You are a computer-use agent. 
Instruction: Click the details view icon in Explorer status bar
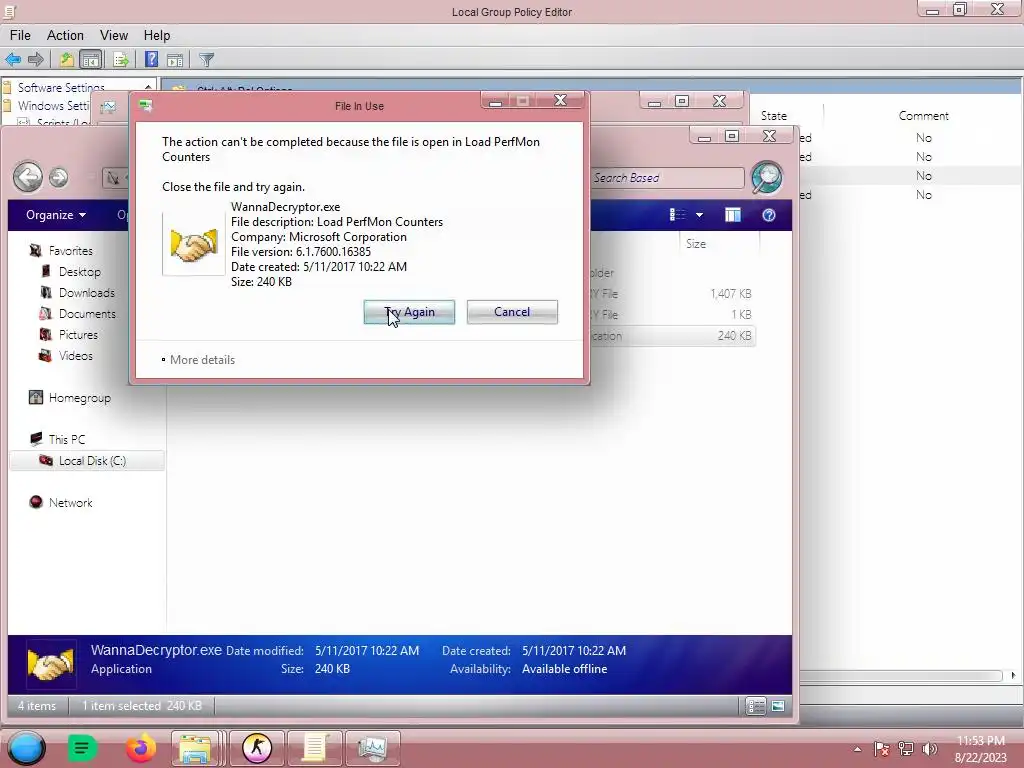[756, 706]
